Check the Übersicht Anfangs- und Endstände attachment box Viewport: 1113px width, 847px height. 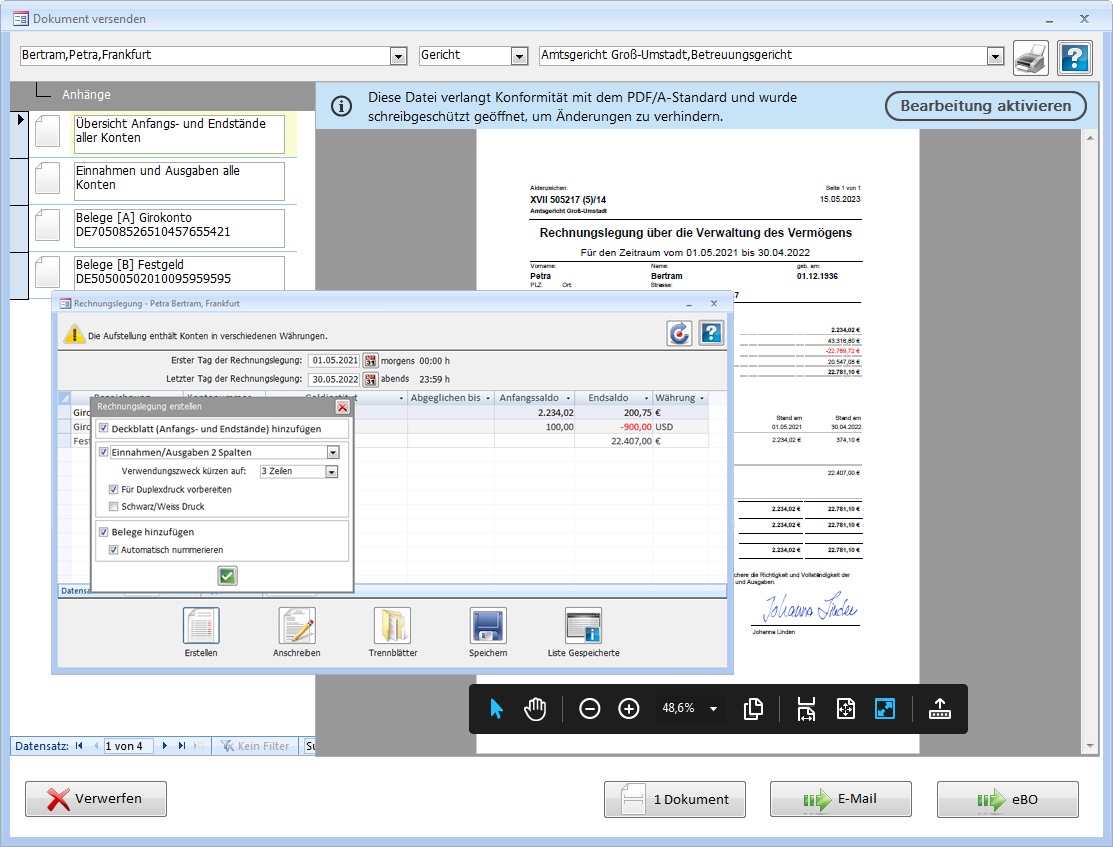tap(48, 131)
